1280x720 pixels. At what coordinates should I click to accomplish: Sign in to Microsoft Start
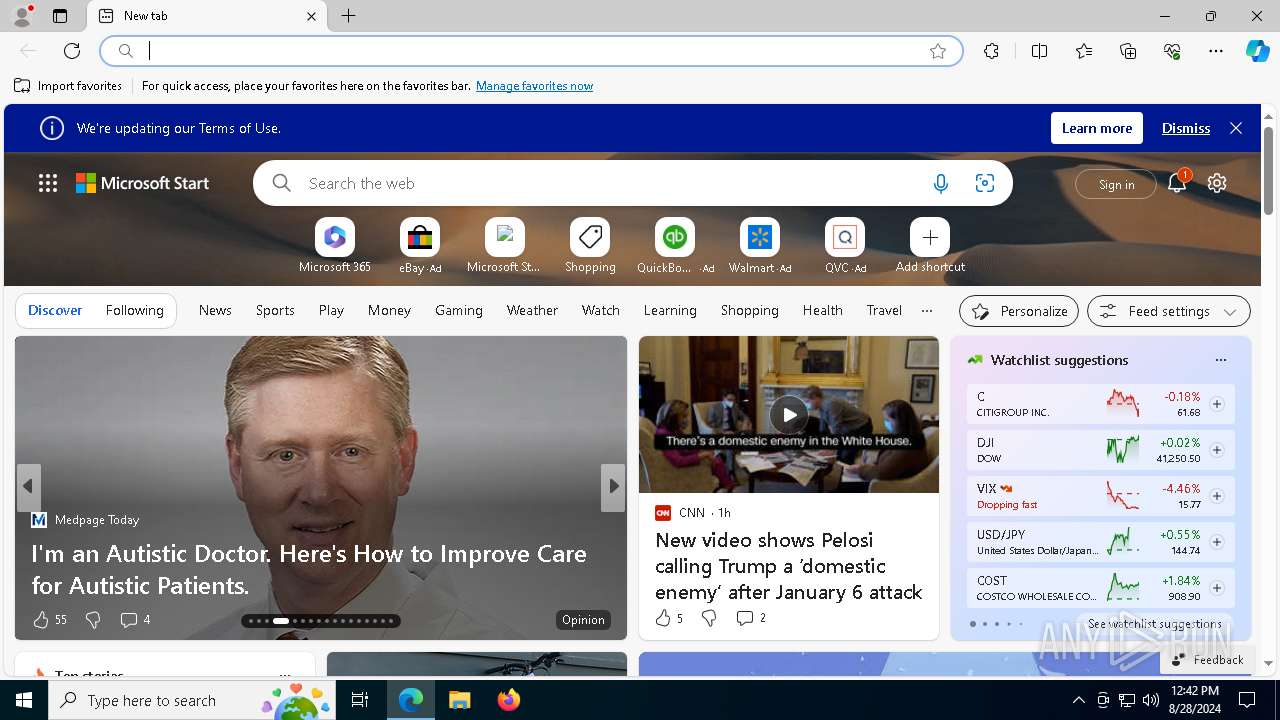click(x=1116, y=184)
